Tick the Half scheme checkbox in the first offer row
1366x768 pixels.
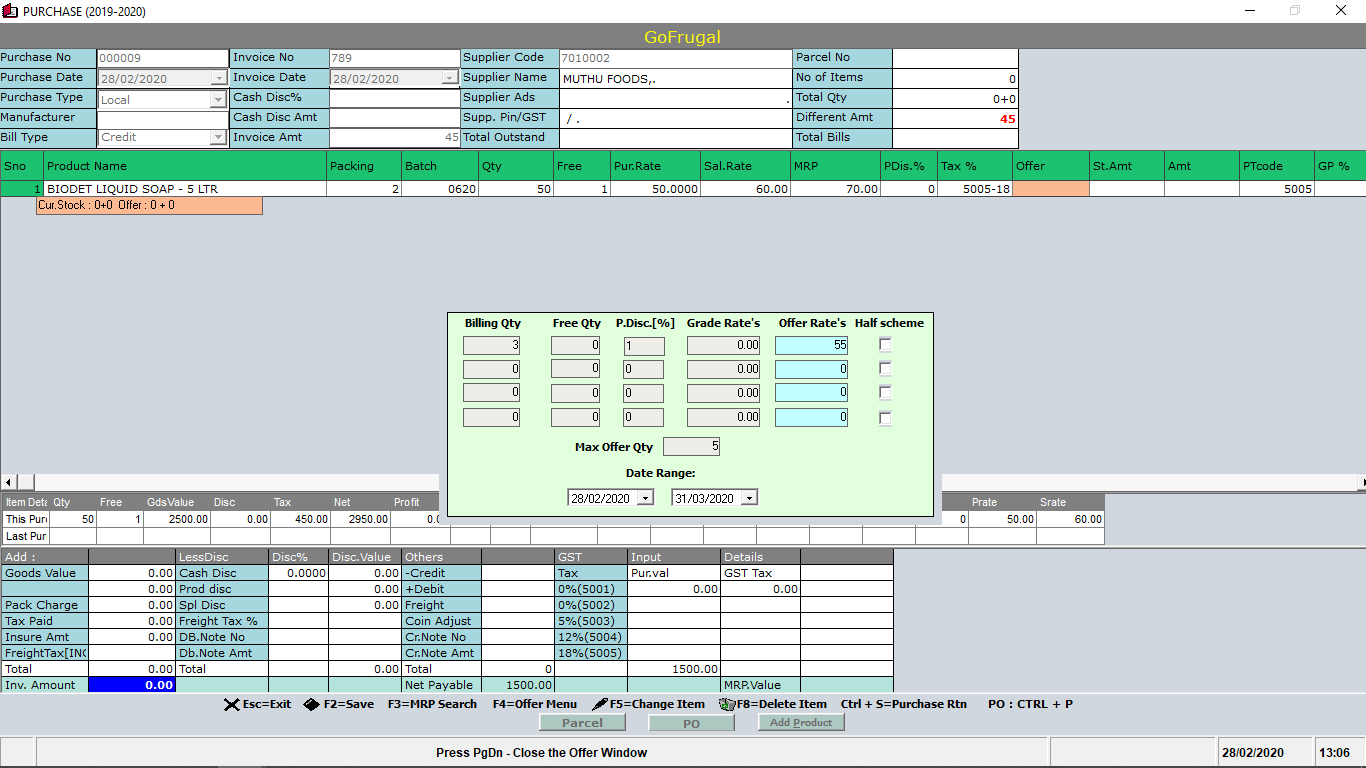(885, 345)
